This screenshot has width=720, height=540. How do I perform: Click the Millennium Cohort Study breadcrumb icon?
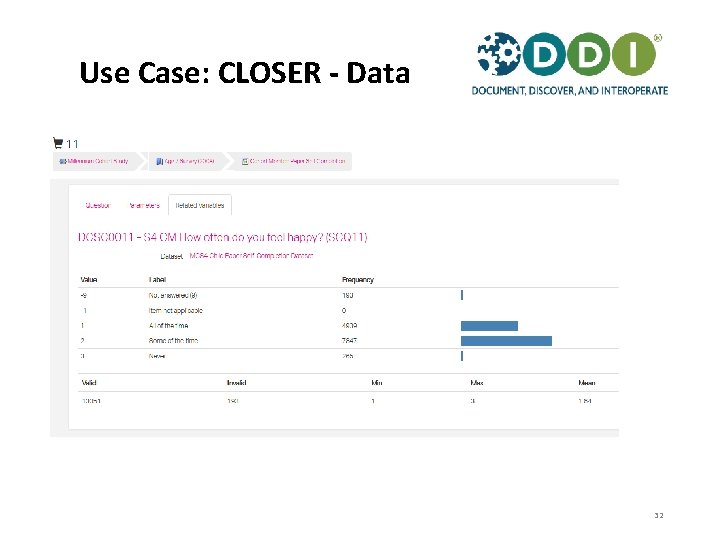63,161
